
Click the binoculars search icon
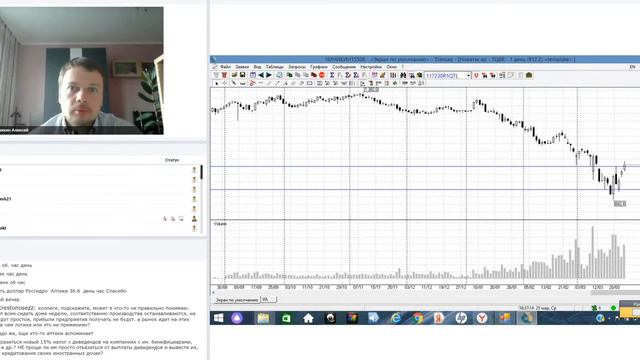point(403,75)
